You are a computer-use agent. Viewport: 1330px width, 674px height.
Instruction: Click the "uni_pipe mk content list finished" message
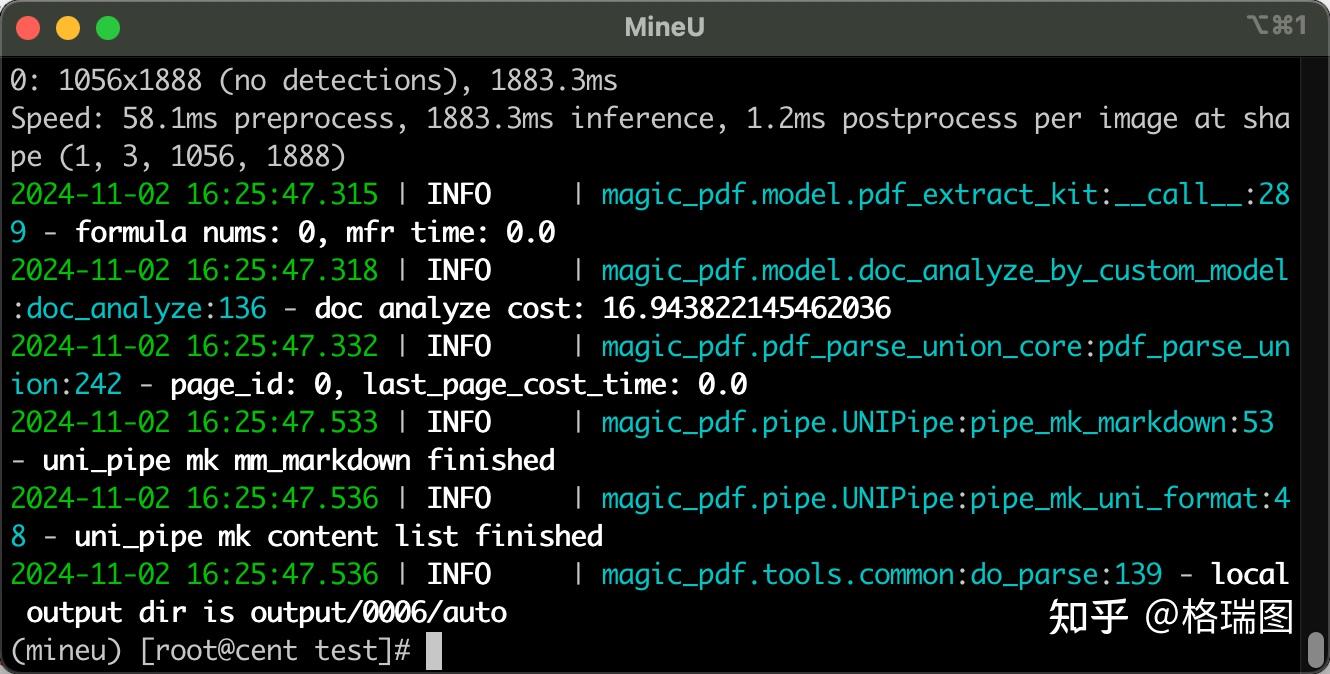point(338,536)
